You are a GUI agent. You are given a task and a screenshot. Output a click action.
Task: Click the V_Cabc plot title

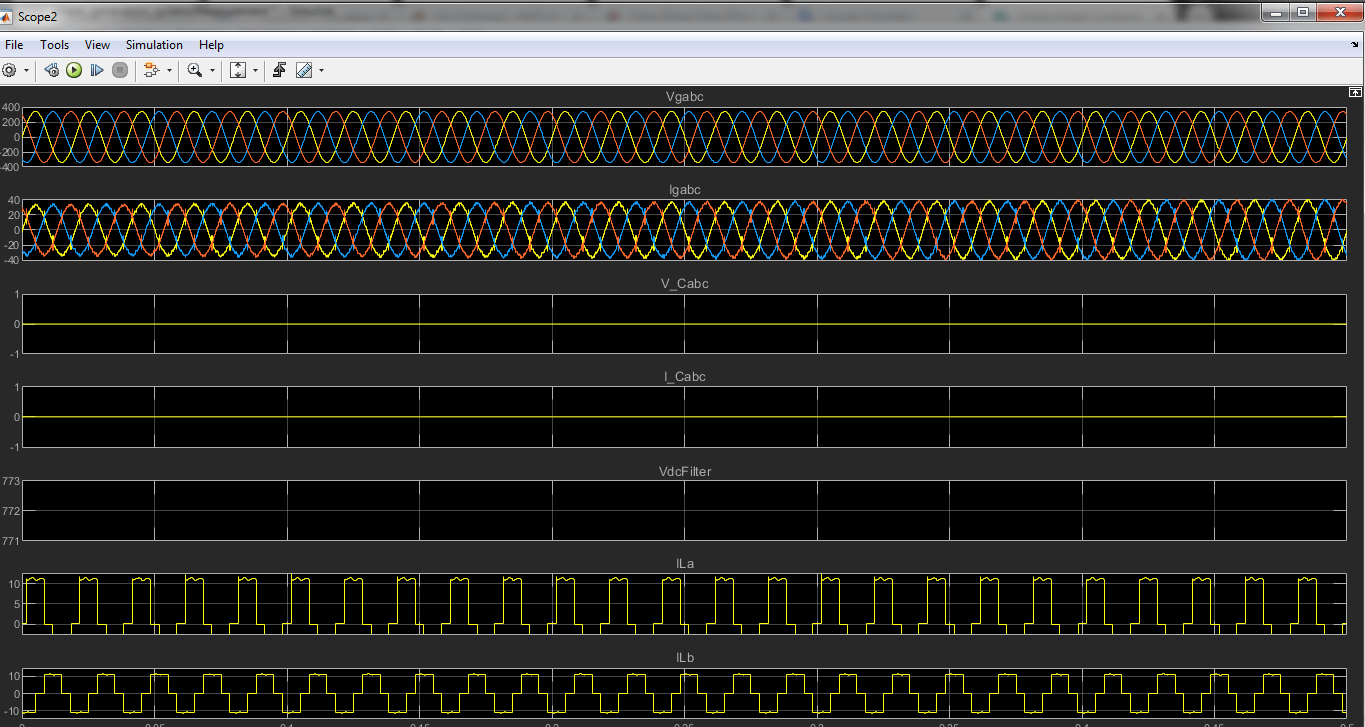coord(684,284)
